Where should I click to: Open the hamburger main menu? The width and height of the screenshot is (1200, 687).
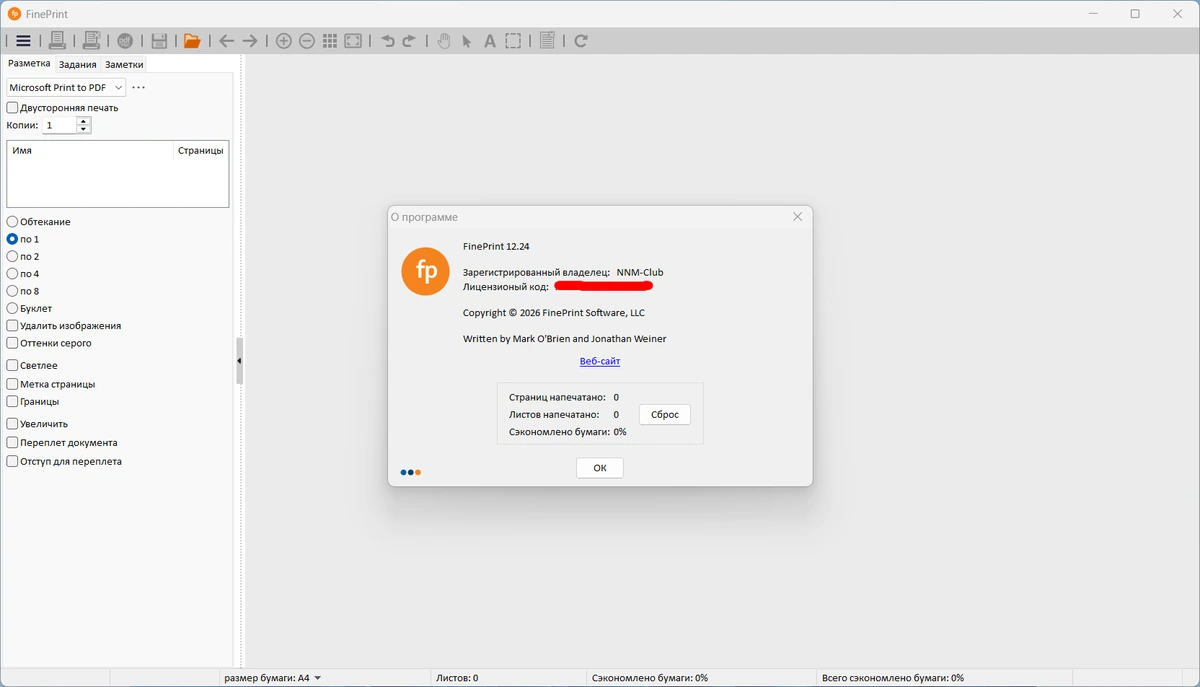tap(23, 41)
